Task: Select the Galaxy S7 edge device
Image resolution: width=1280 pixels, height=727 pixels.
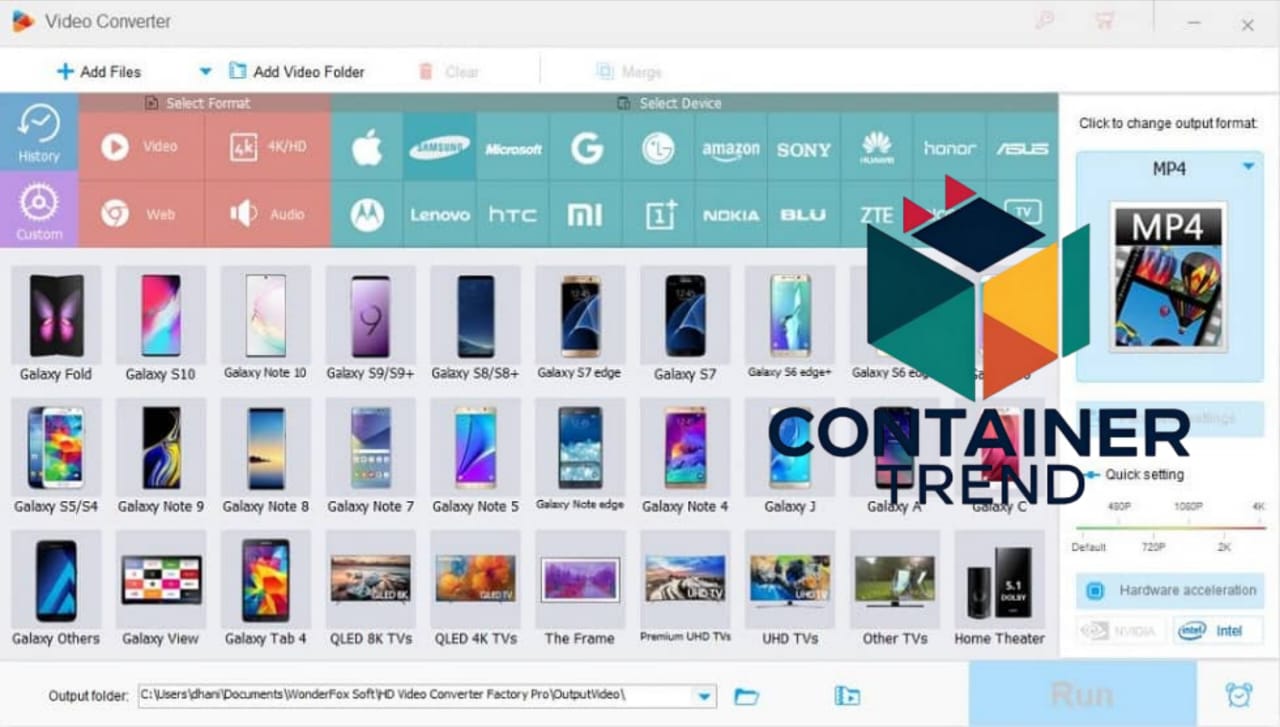Action: (x=579, y=324)
